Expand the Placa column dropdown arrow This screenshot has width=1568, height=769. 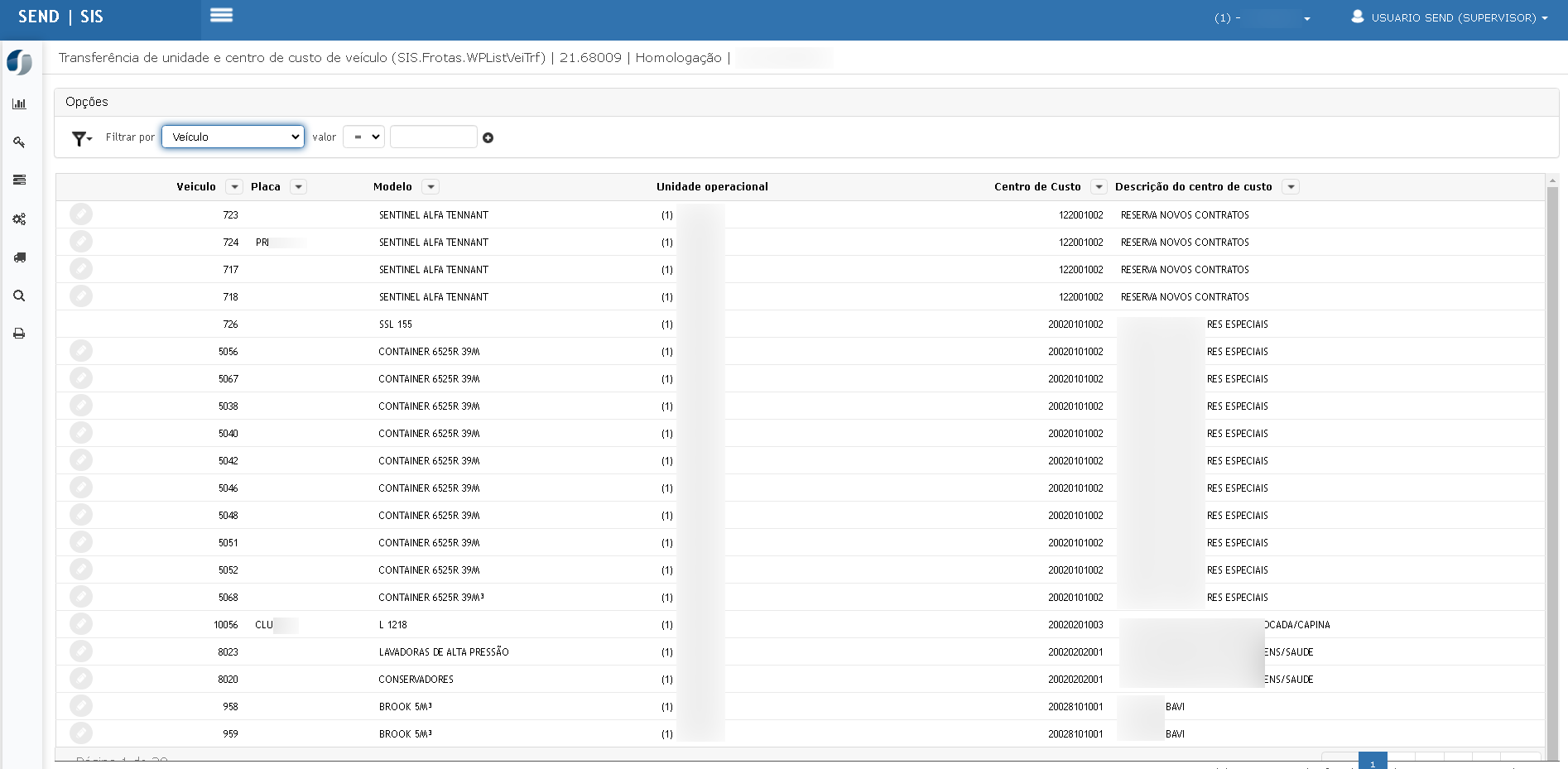click(x=299, y=187)
